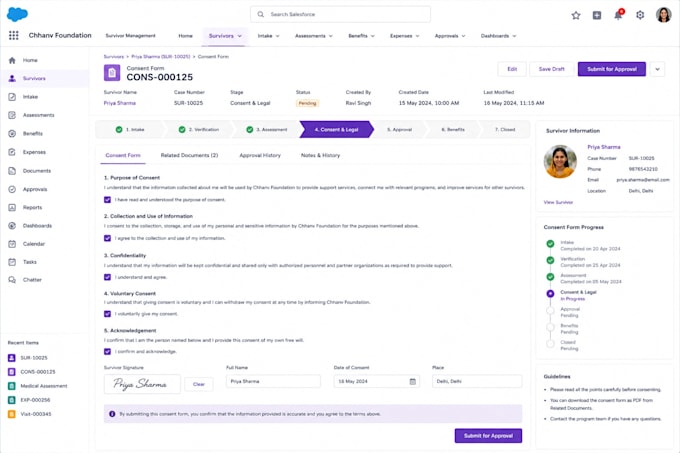Open more actions dropdown beside Submit for Approval
The height and width of the screenshot is (453, 680).
(x=657, y=69)
